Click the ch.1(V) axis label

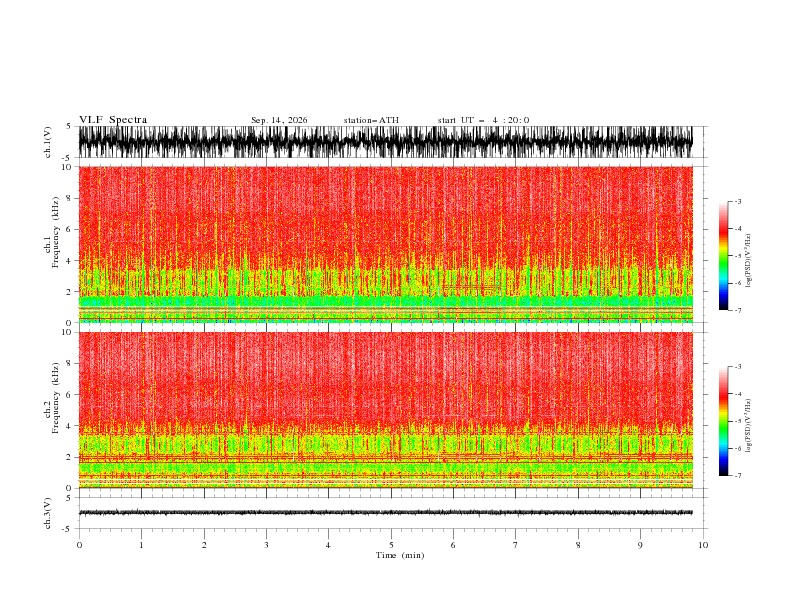(x=47, y=142)
